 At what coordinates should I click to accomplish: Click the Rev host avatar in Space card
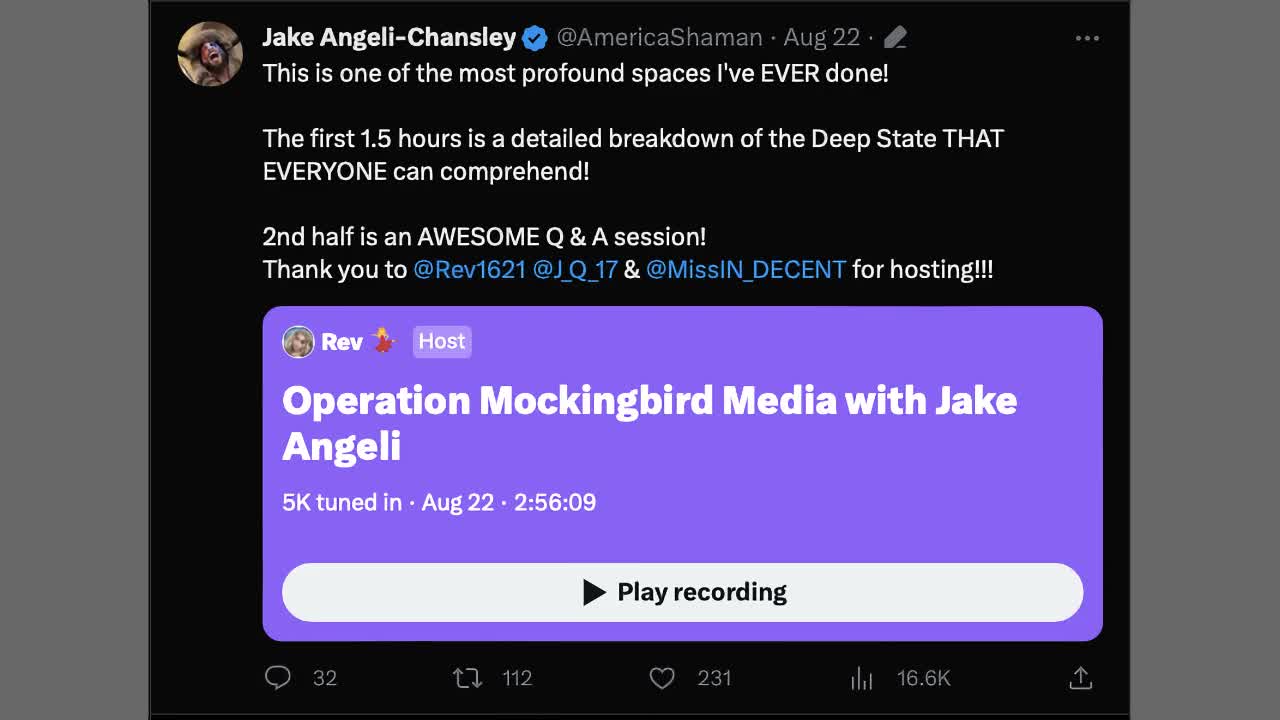(298, 342)
